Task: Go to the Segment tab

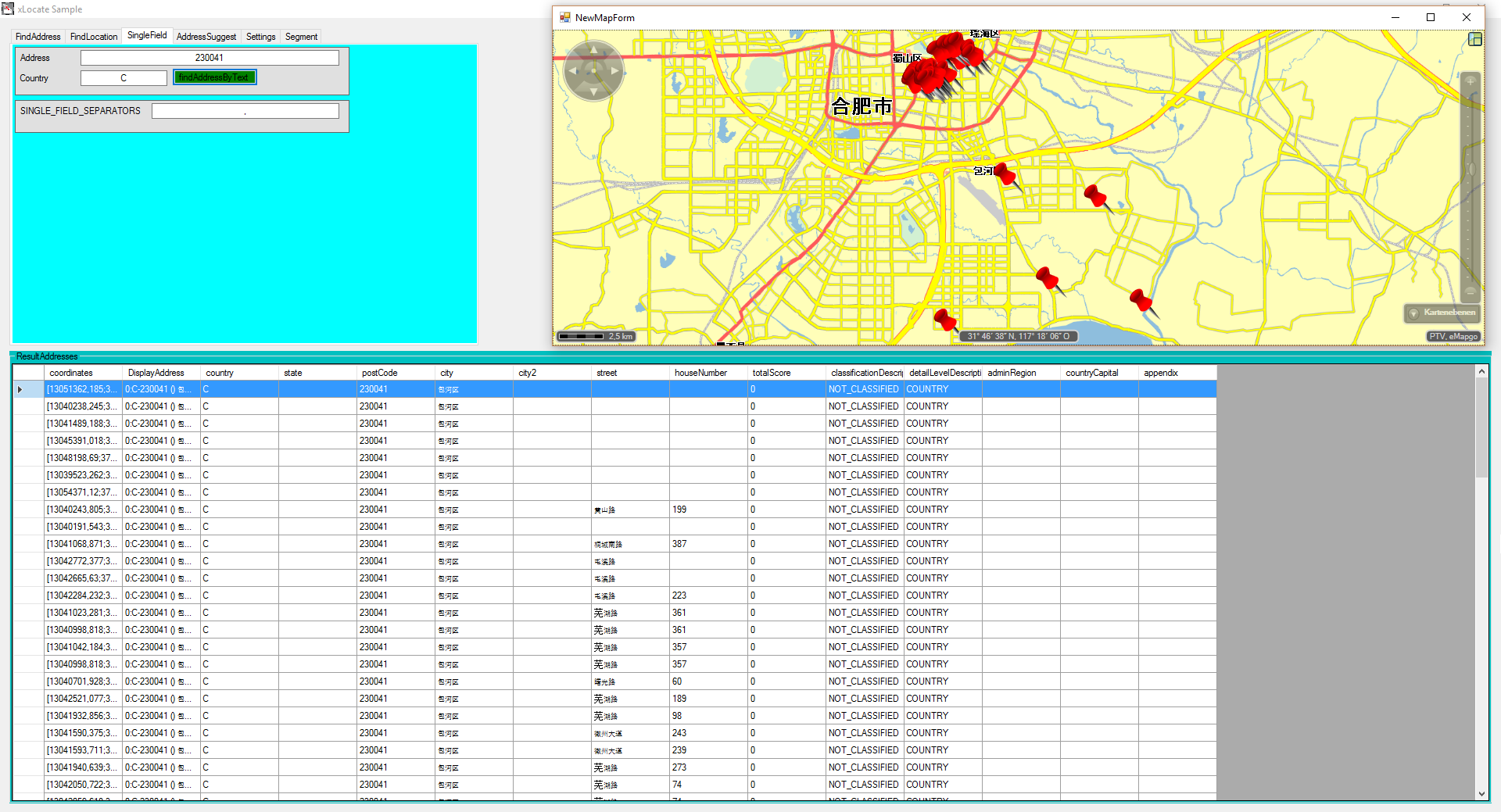Action: [301, 37]
